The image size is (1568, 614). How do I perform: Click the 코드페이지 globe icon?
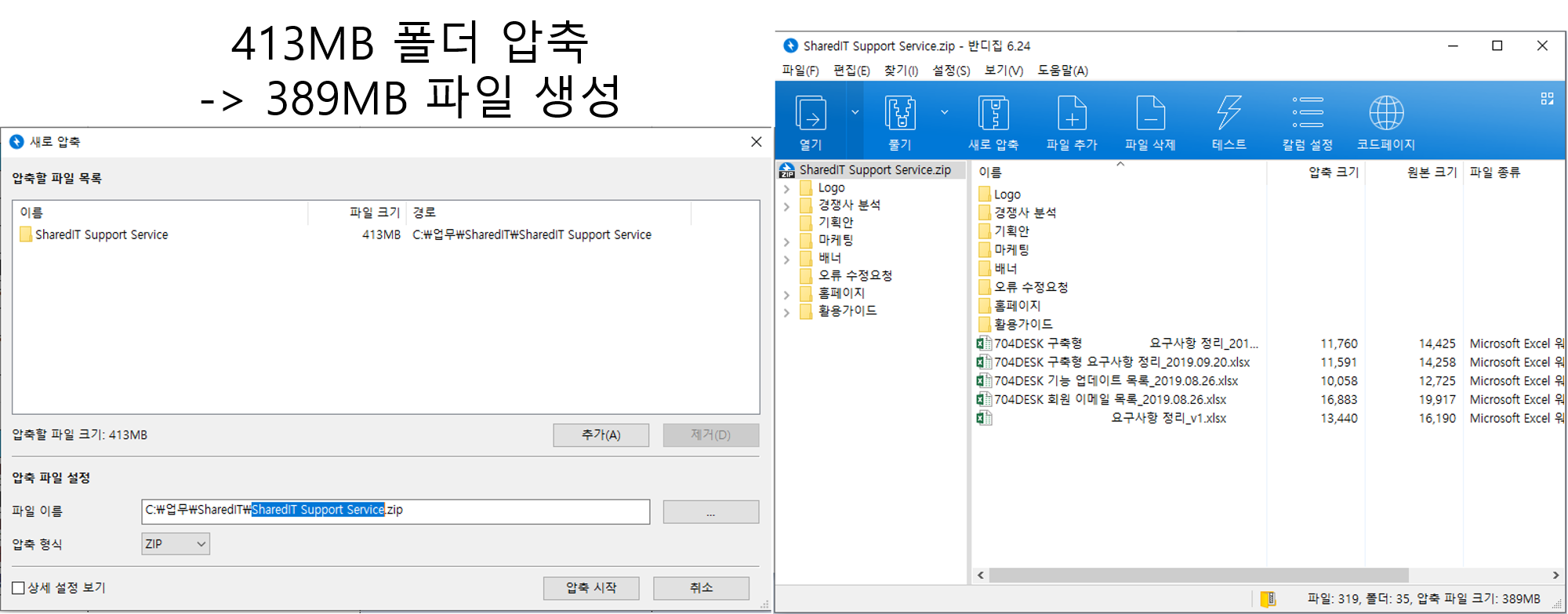[x=1386, y=114]
